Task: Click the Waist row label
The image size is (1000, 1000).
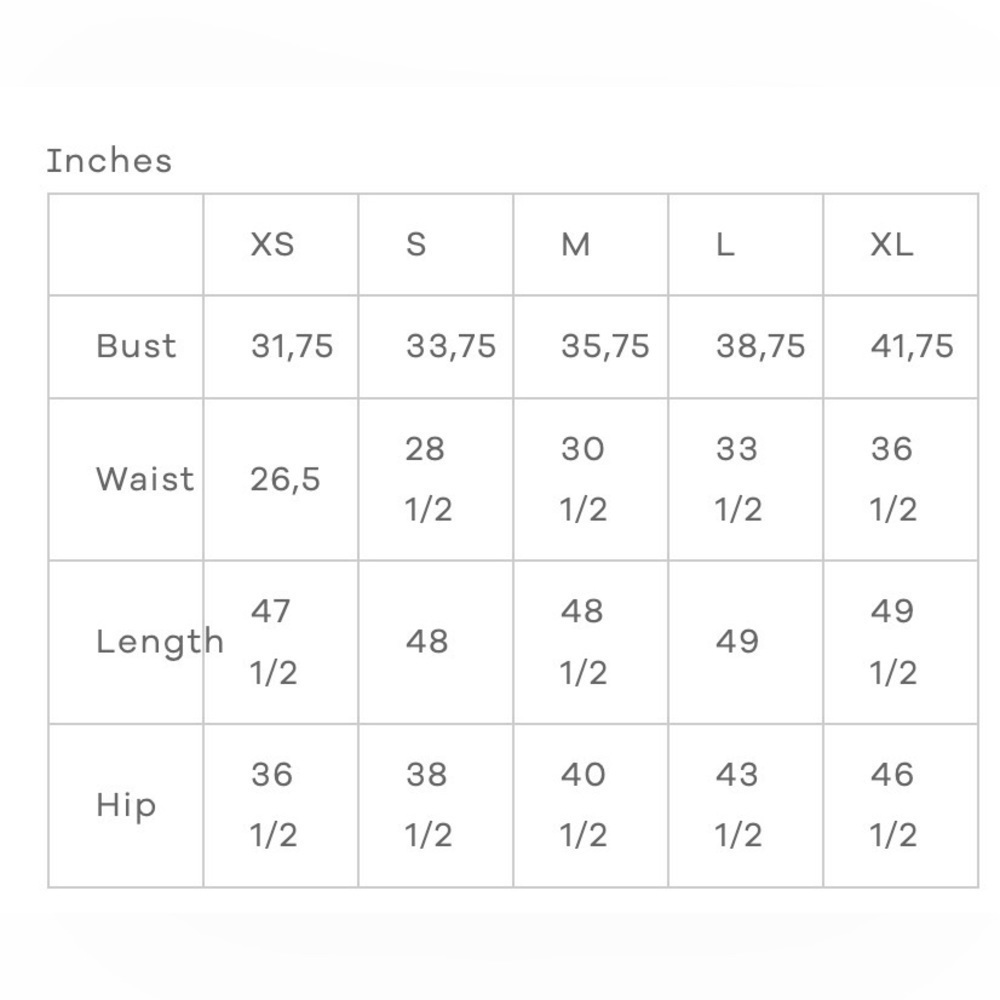Action: tap(145, 479)
